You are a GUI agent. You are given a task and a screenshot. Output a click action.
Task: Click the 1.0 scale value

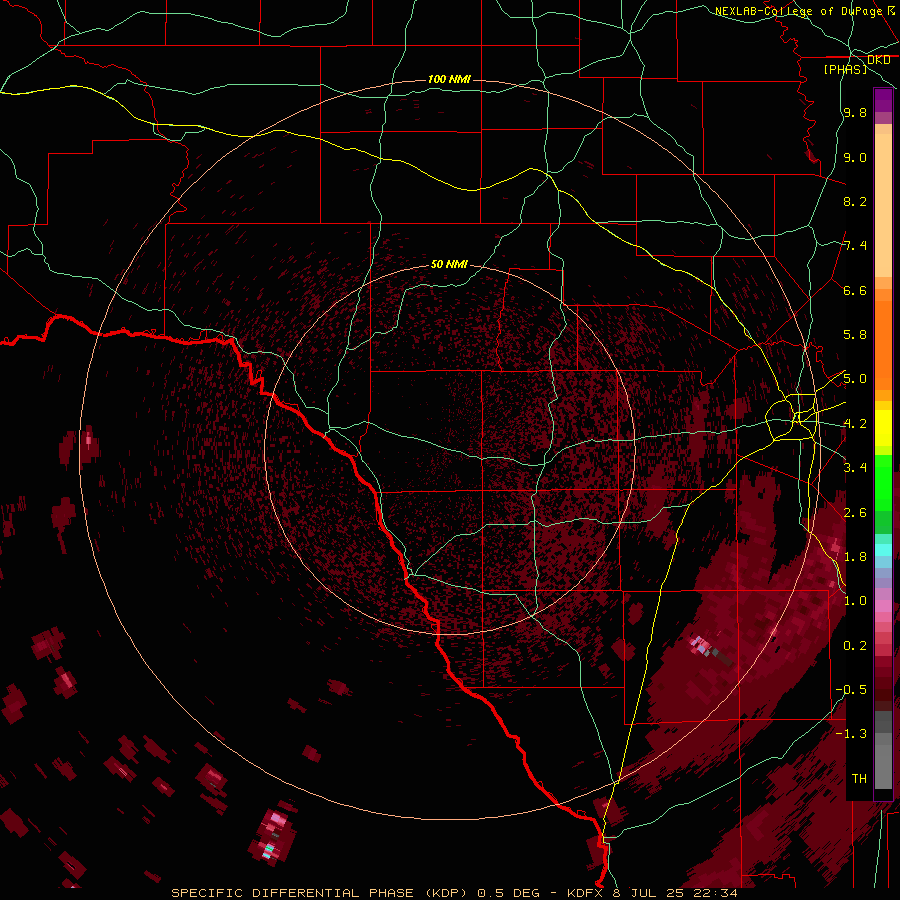(x=855, y=601)
